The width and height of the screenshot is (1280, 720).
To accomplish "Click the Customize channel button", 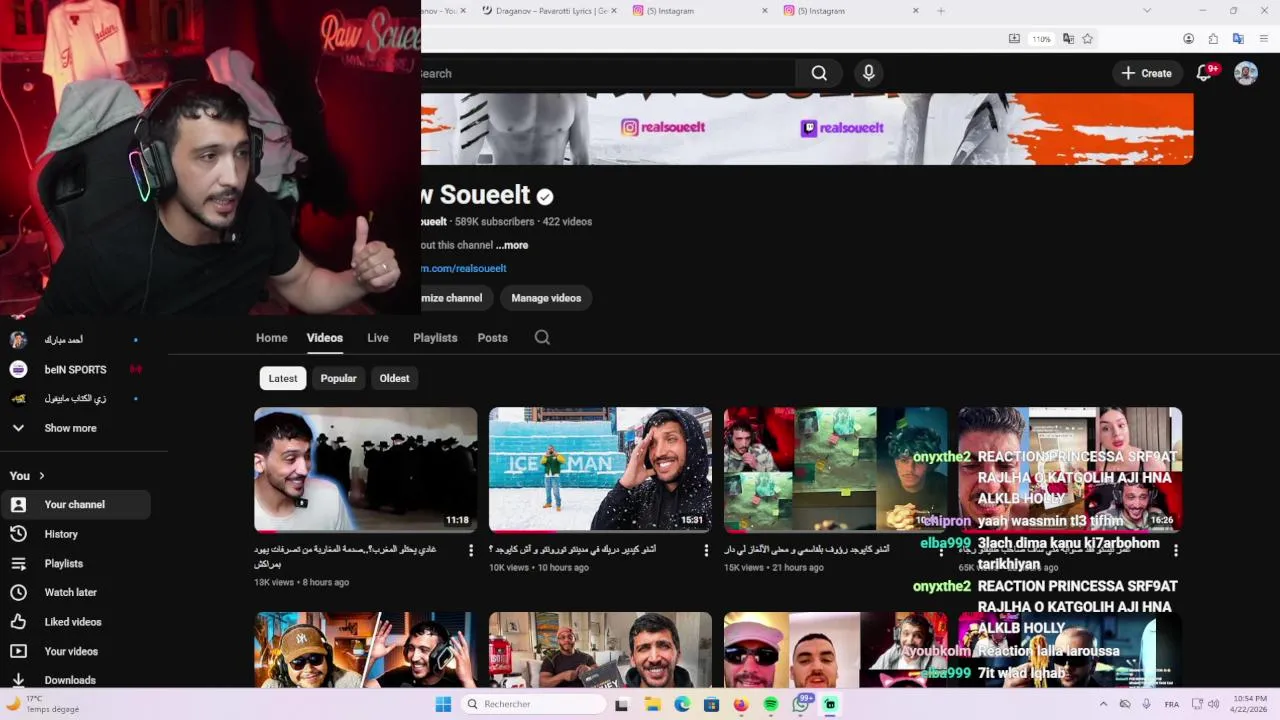I will (x=456, y=298).
